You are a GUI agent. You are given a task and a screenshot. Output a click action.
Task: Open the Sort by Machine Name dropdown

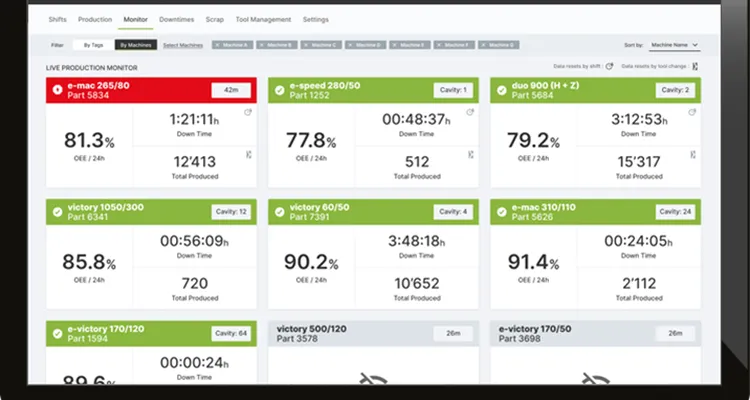[x=674, y=45]
